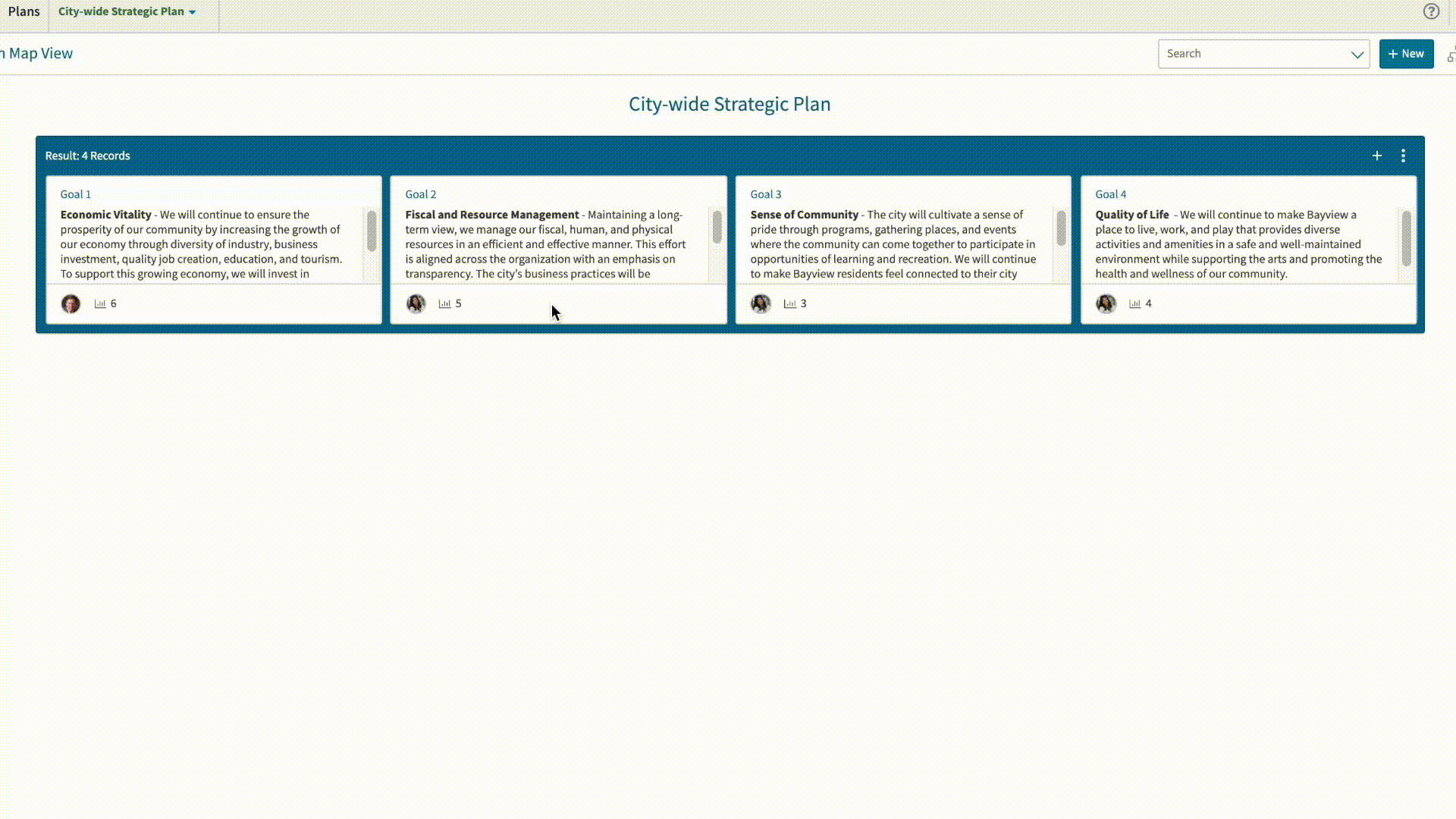
Task: Click the chart icon on Goal 1 card
Action: (100, 303)
